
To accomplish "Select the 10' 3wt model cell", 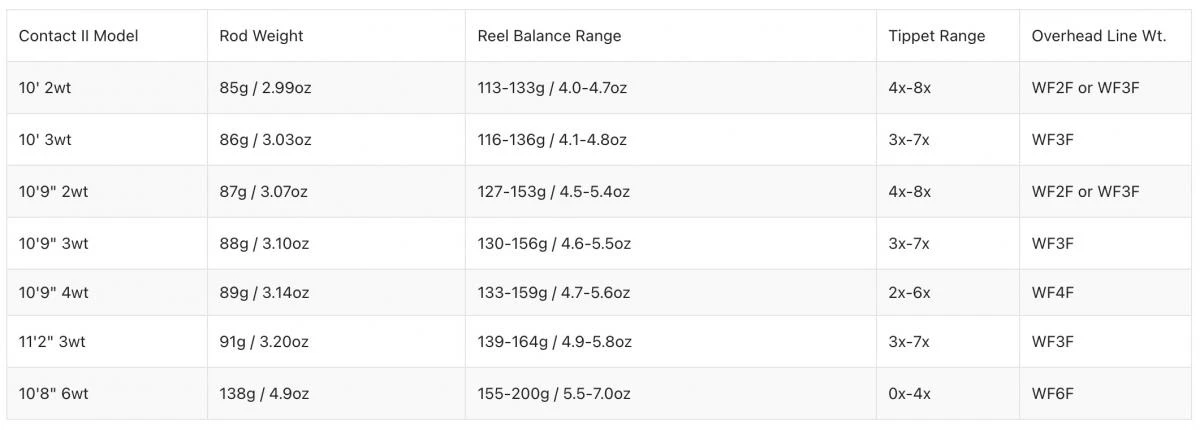I will click(x=45, y=140).
